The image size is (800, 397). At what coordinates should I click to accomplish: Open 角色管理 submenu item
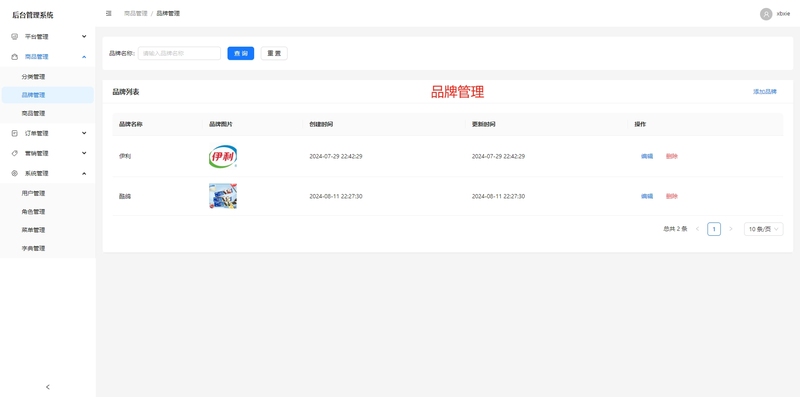coord(48,212)
